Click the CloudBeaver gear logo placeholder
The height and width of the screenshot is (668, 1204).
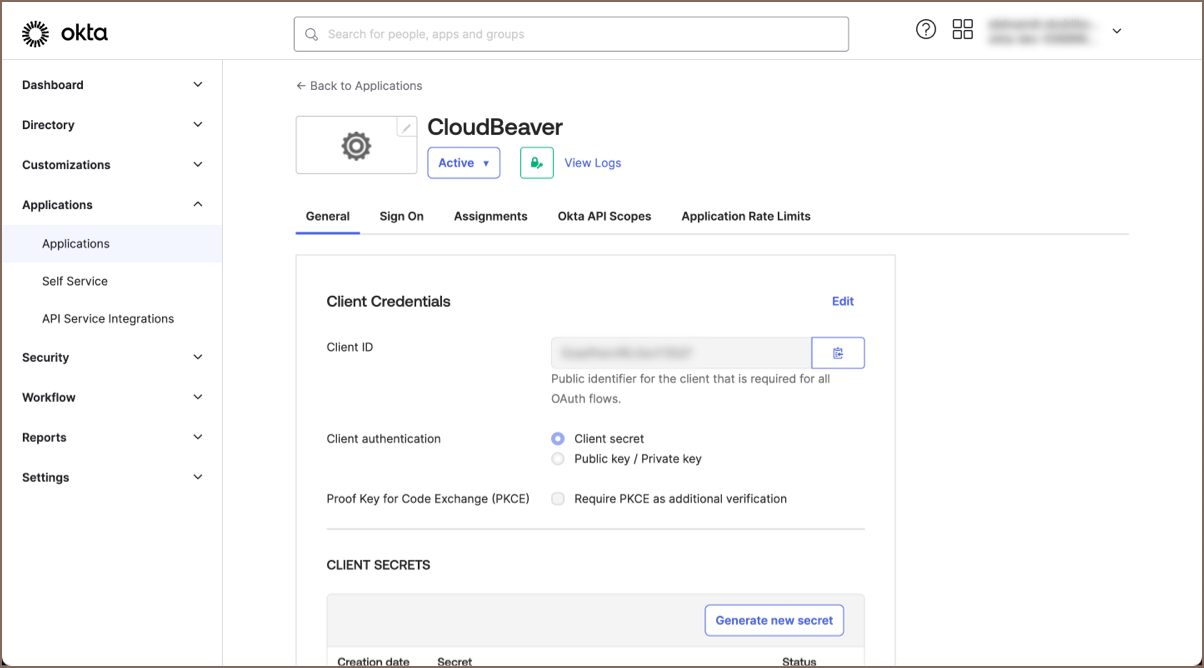pos(356,146)
